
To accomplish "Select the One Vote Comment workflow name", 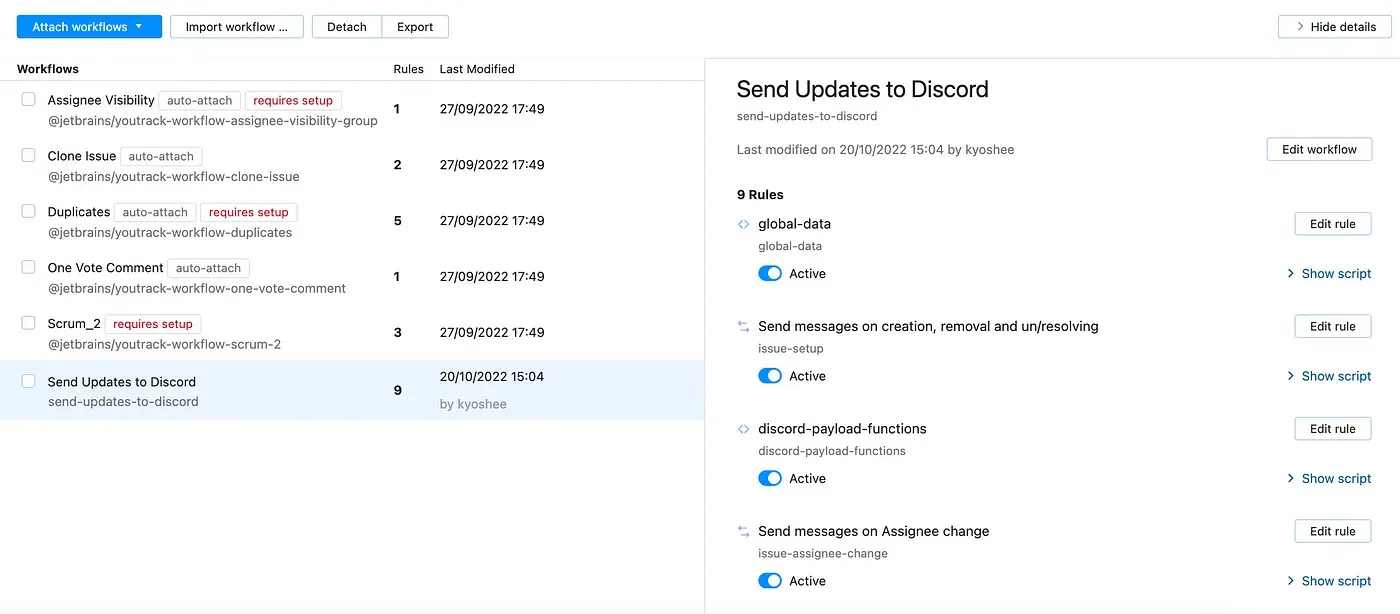I will click(105, 268).
